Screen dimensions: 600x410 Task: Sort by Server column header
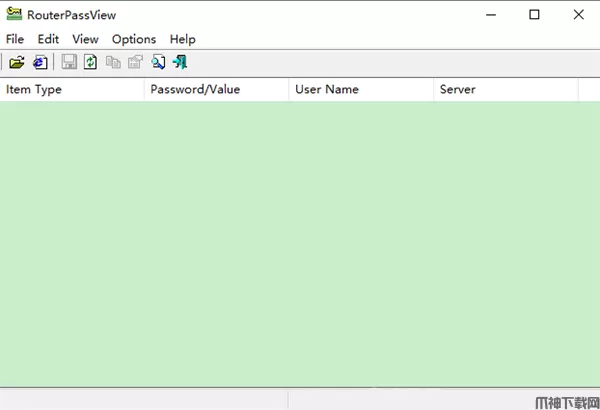tap(506, 90)
